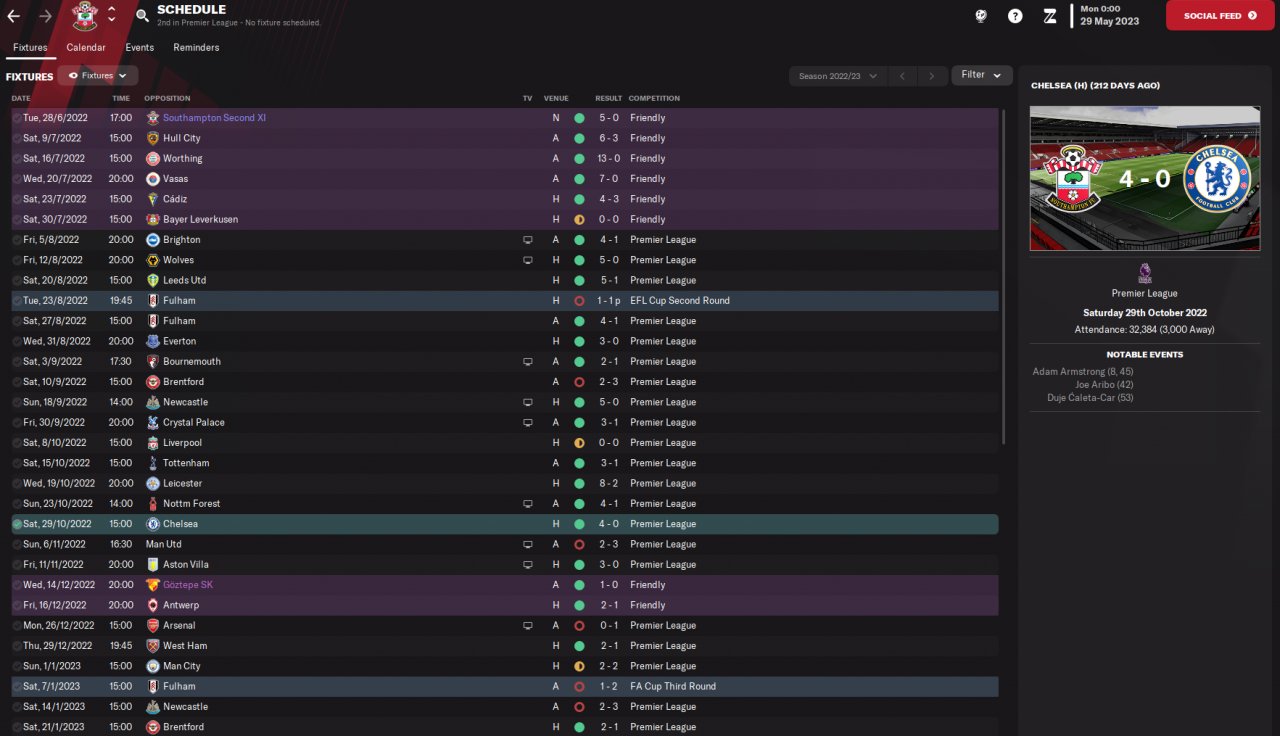This screenshot has width=1280, height=736.
Task: Toggle the checkmark on Hull City fixture row
Action: coord(17,138)
